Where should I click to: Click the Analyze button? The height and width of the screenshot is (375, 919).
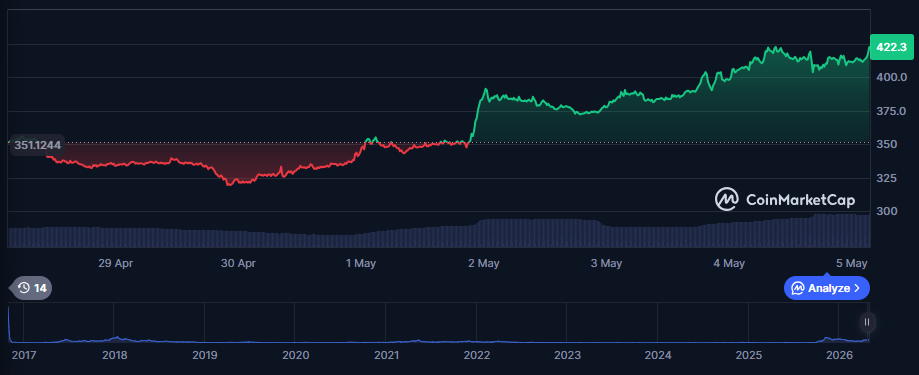[x=826, y=288]
